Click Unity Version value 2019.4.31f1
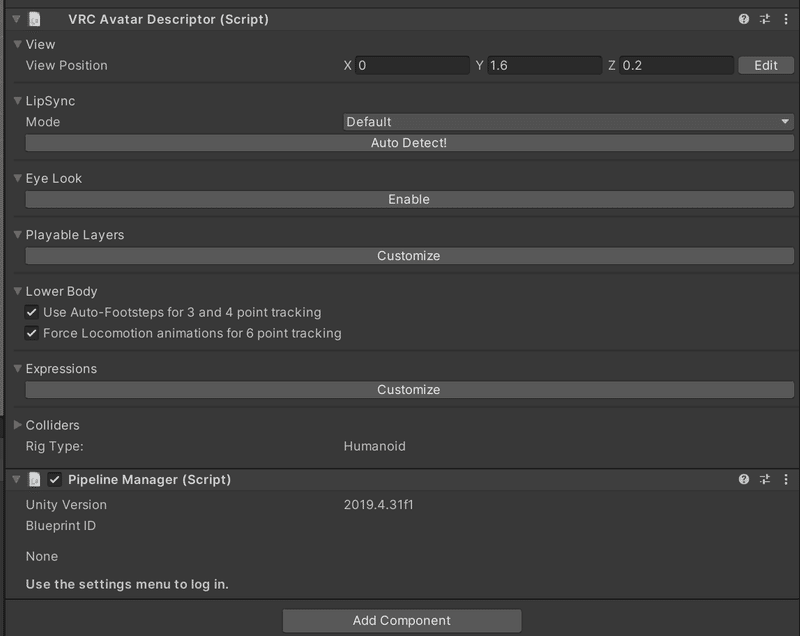Image resolution: width=800 pixels, height=636 pixels. coord(378,505)
